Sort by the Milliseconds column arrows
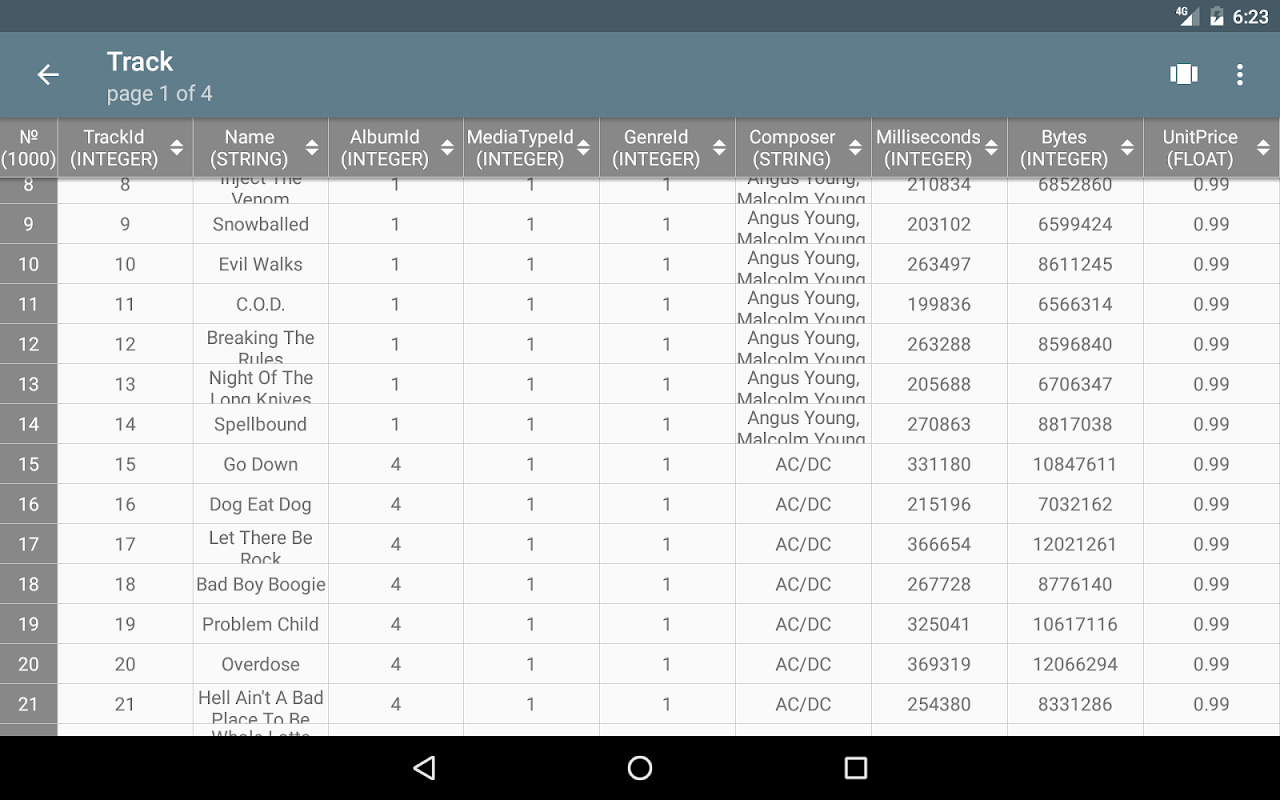This screenshot has height=800, width=1280. [991, 148]
